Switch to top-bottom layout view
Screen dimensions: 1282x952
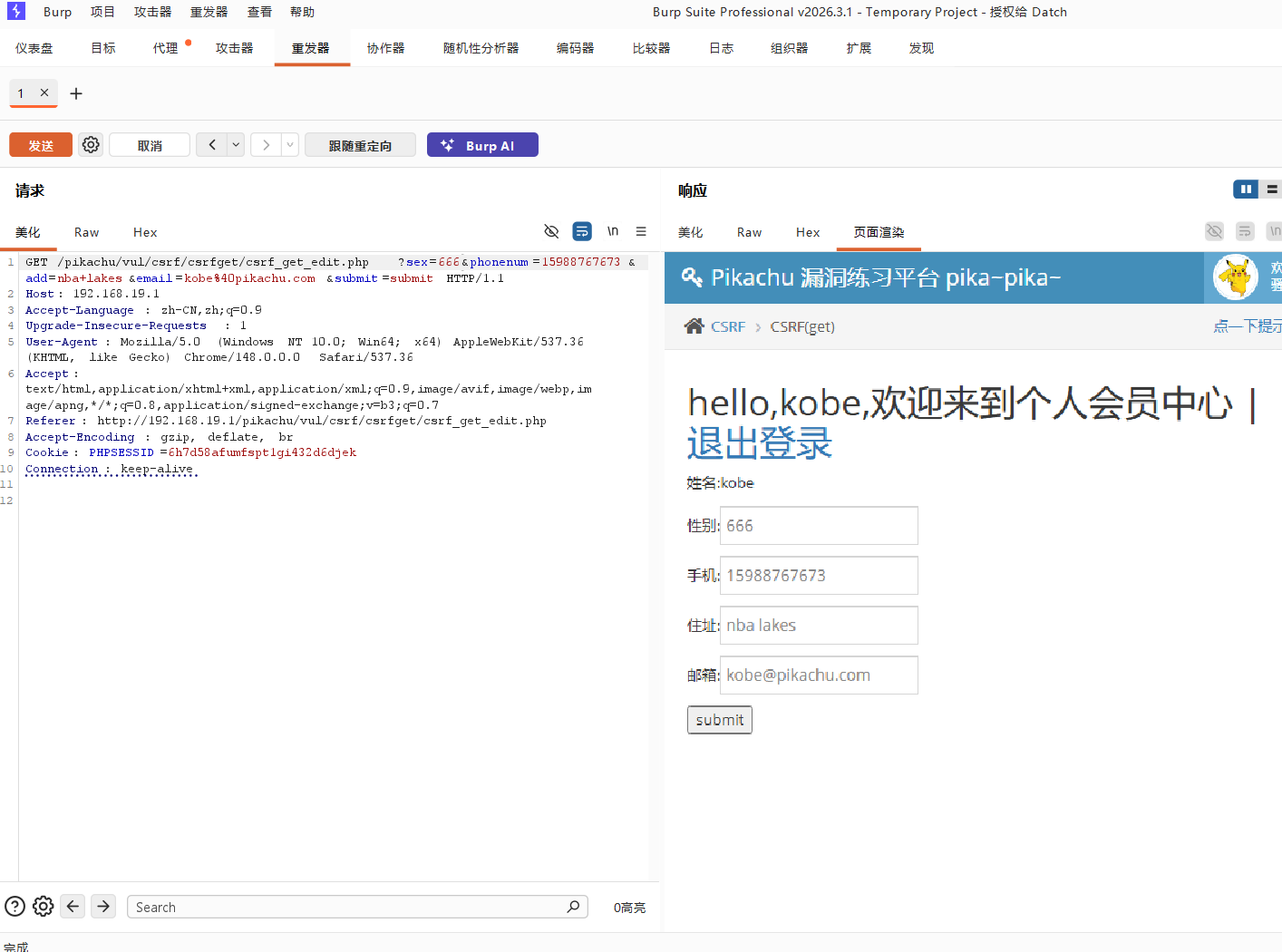pos(1271,189)
